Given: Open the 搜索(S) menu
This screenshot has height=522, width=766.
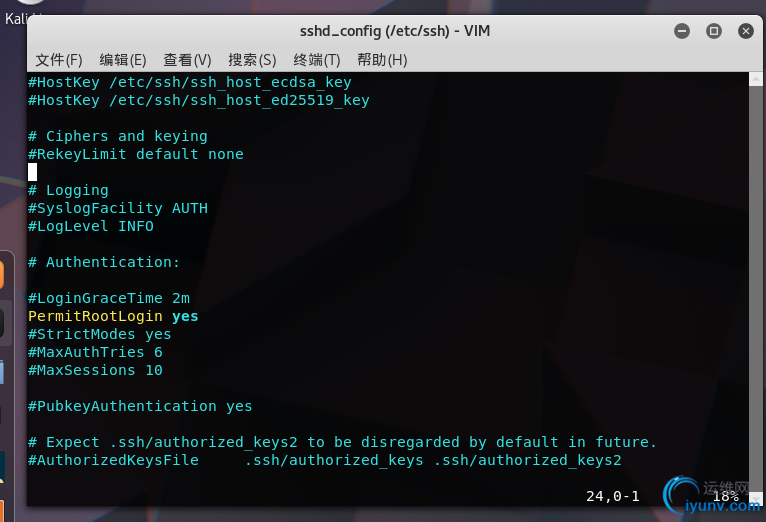Looking at the screenshot, I should (x=252, y=60).
